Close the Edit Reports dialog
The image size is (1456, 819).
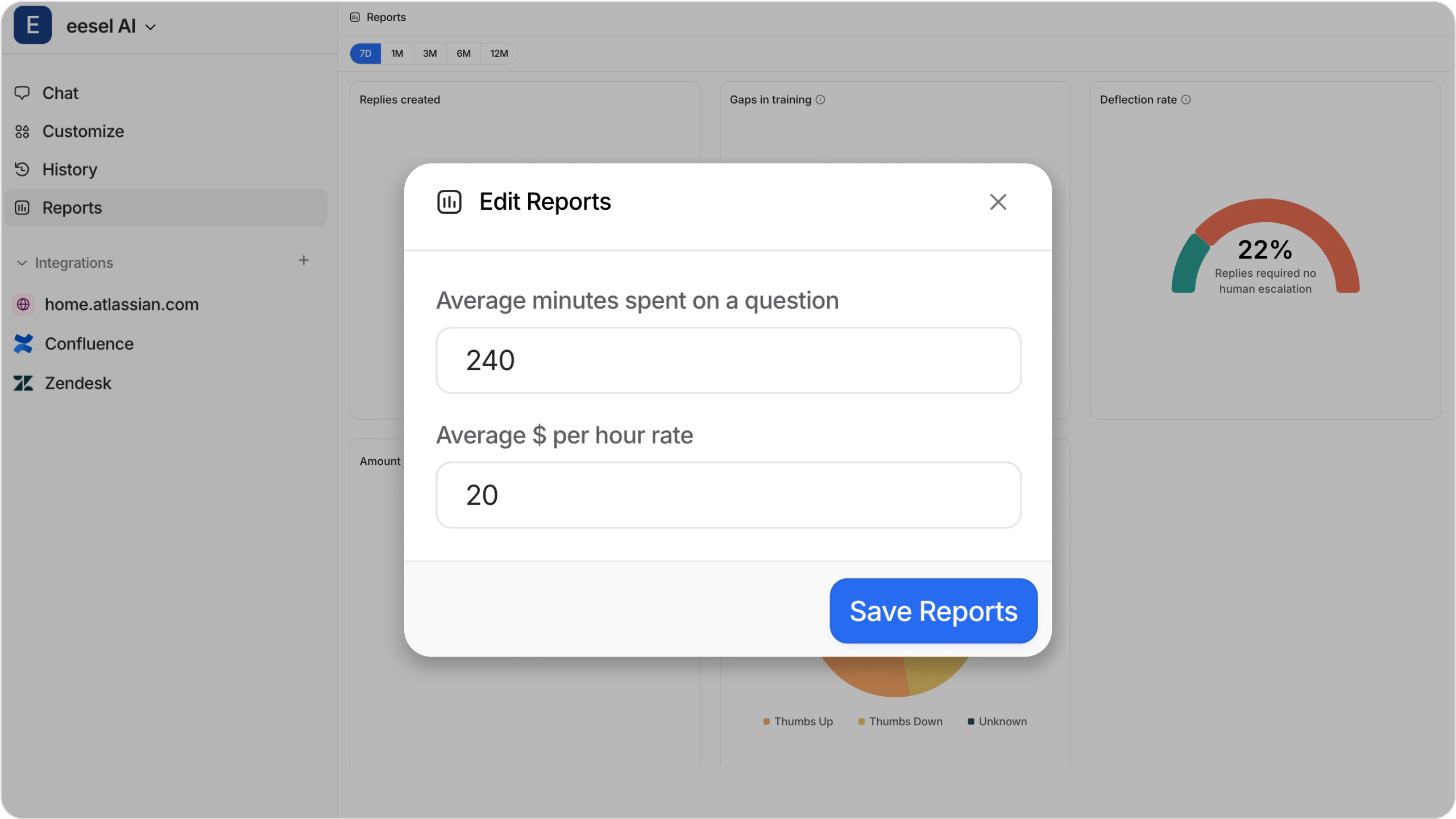point(998,202)
